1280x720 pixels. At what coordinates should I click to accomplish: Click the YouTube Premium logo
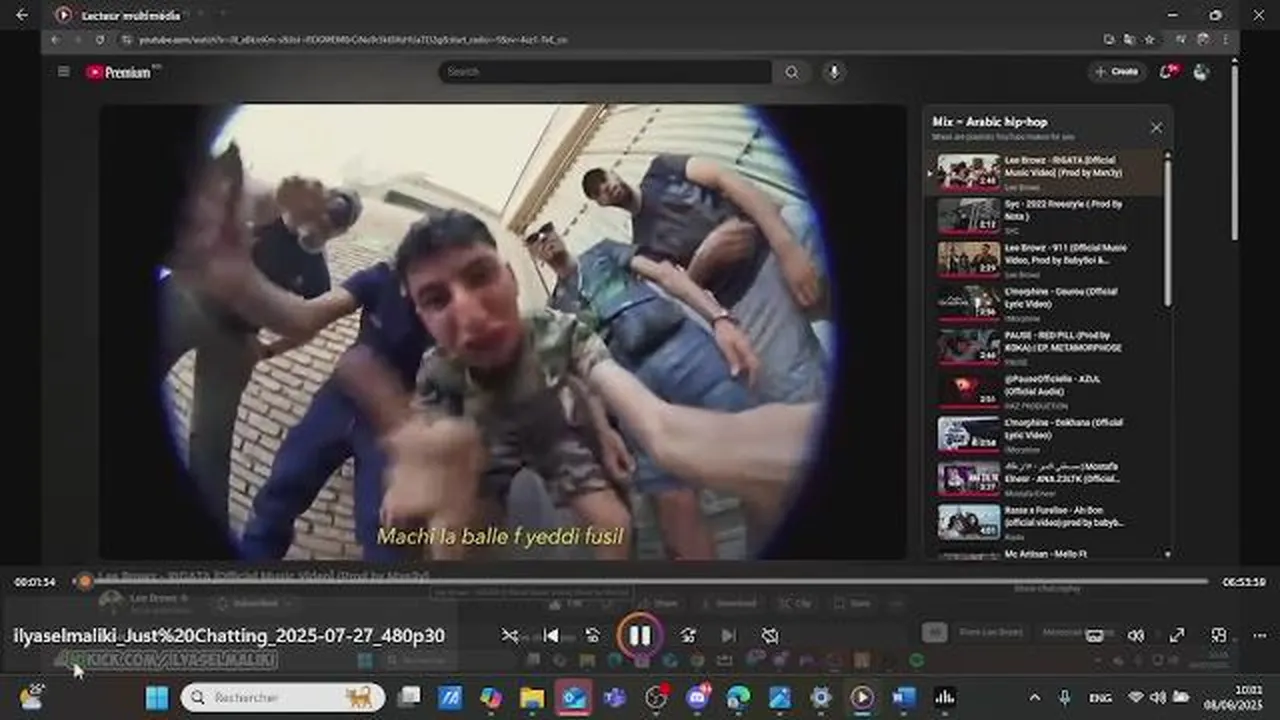click(118, 72)
